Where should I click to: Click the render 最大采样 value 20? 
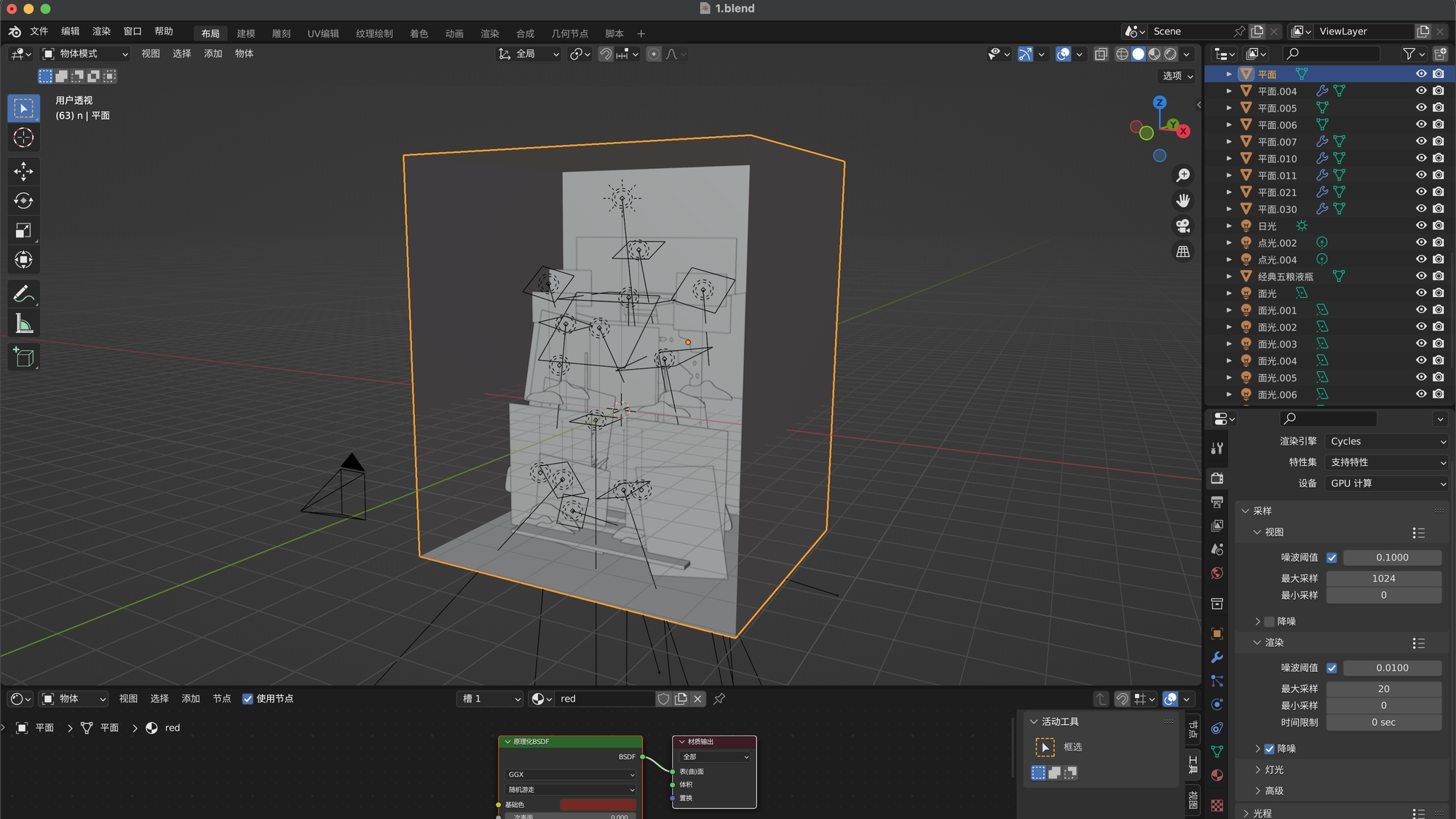1383,689
